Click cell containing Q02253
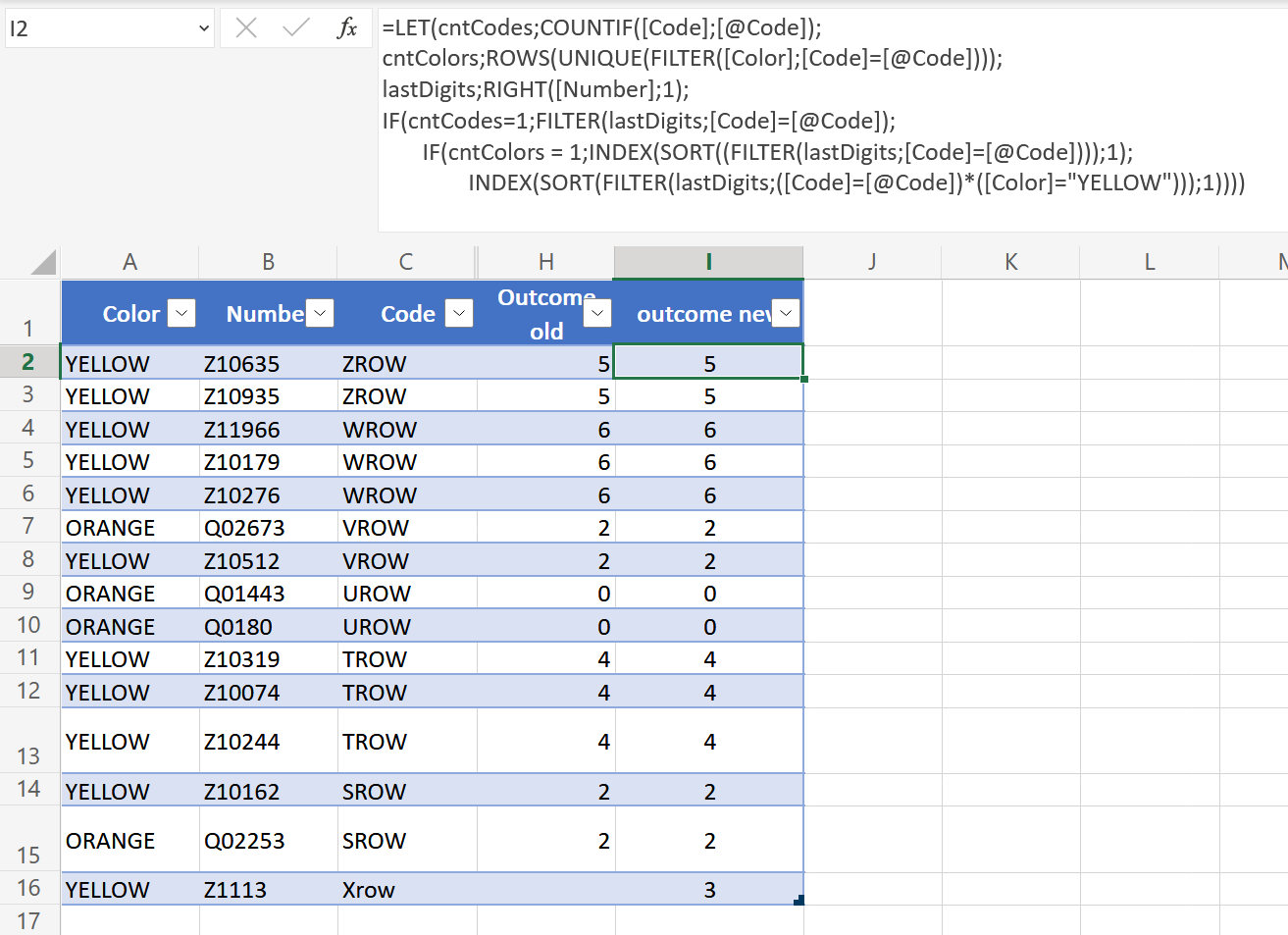 click(x=268, y=840)
